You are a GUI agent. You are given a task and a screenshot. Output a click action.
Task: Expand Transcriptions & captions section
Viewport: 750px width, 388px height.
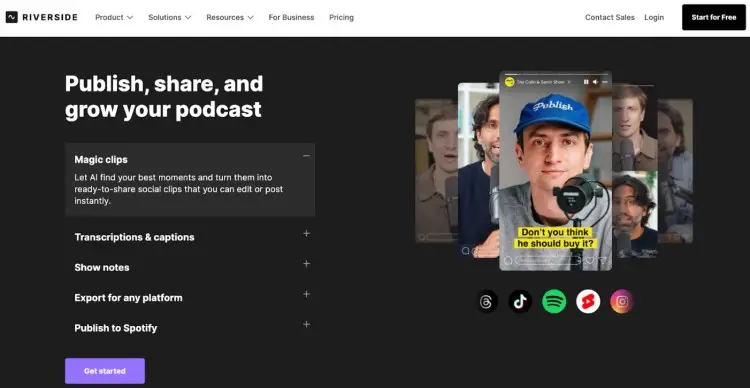point(306,233)
